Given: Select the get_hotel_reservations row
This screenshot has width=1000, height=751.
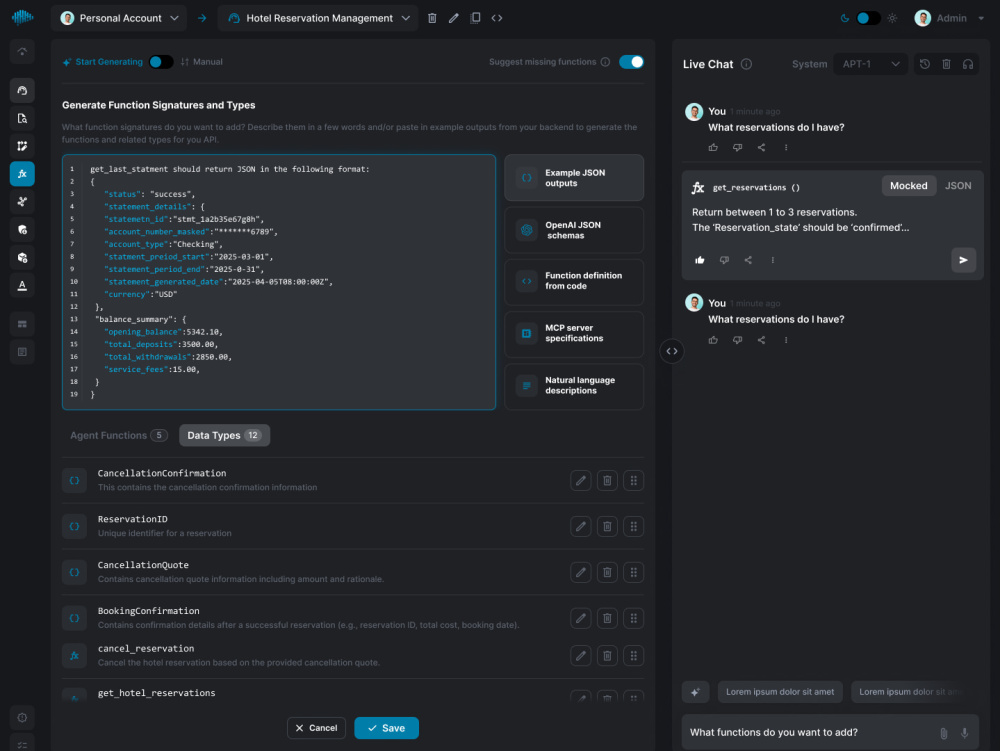Looking at the screenshot, I should point(353,693).
